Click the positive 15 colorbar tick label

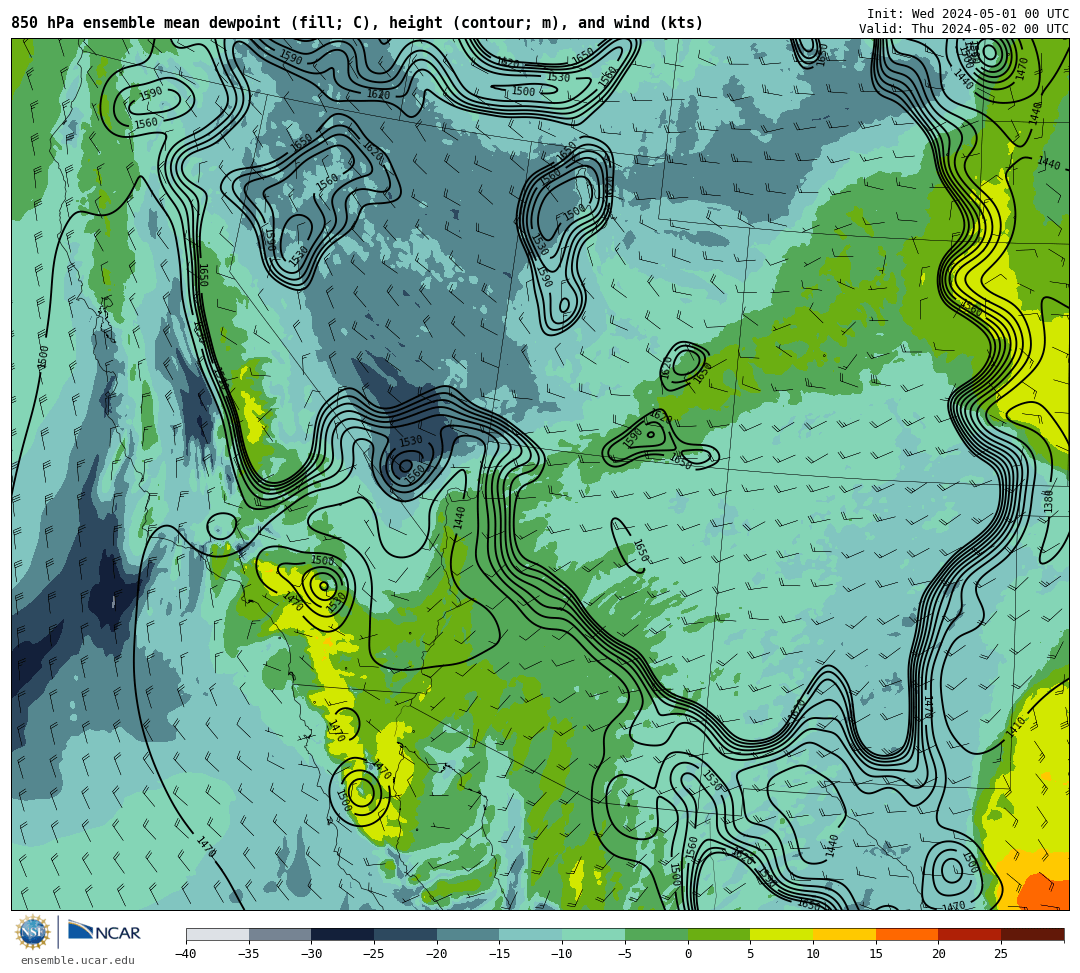point(875,954)
